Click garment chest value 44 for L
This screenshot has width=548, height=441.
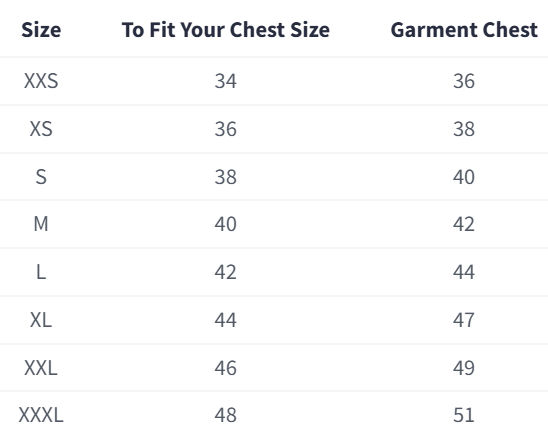point(464,272)
